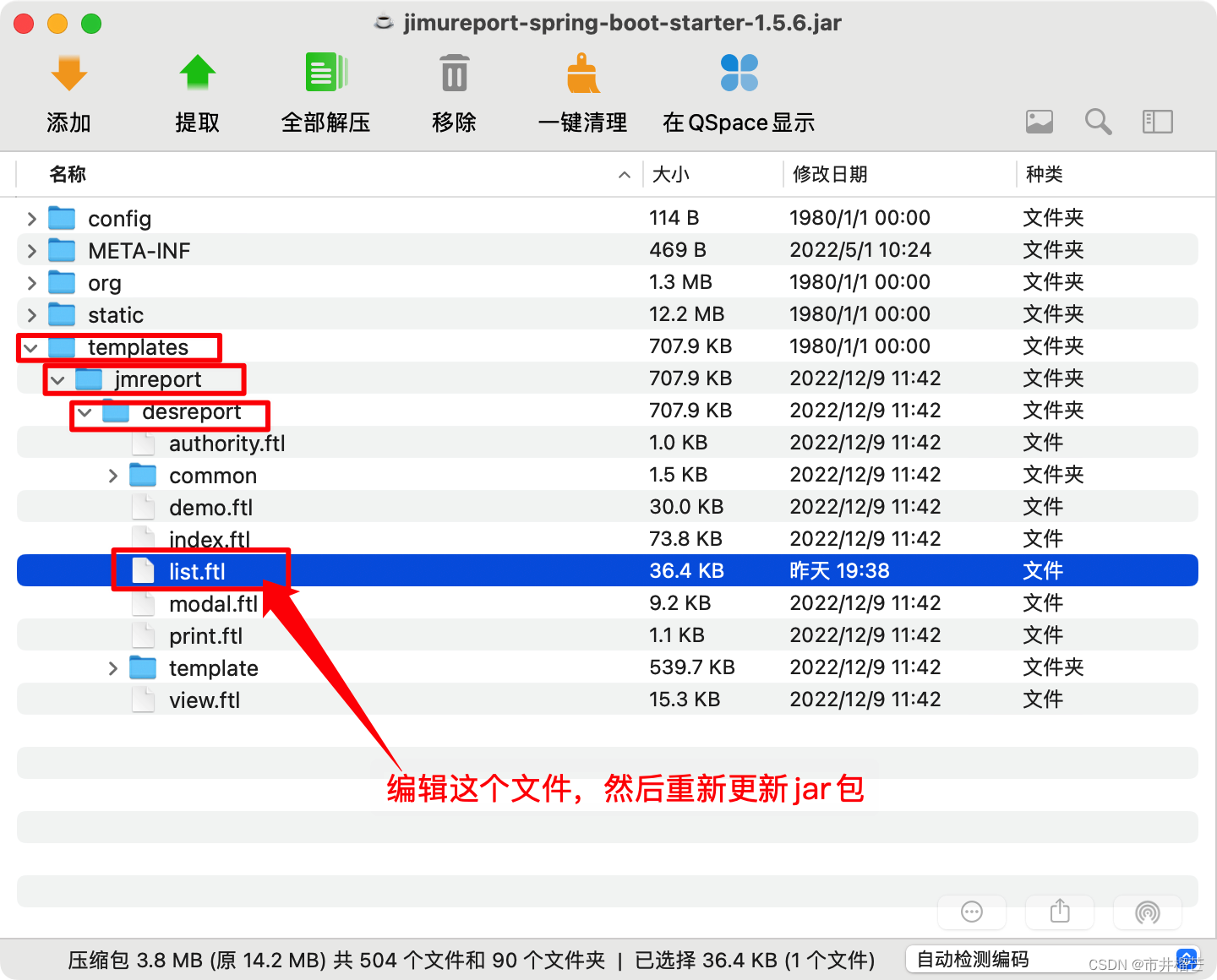Sort by 名称 column header
The width and height of the screenshot is (1217, 980).
coord(68,174)
